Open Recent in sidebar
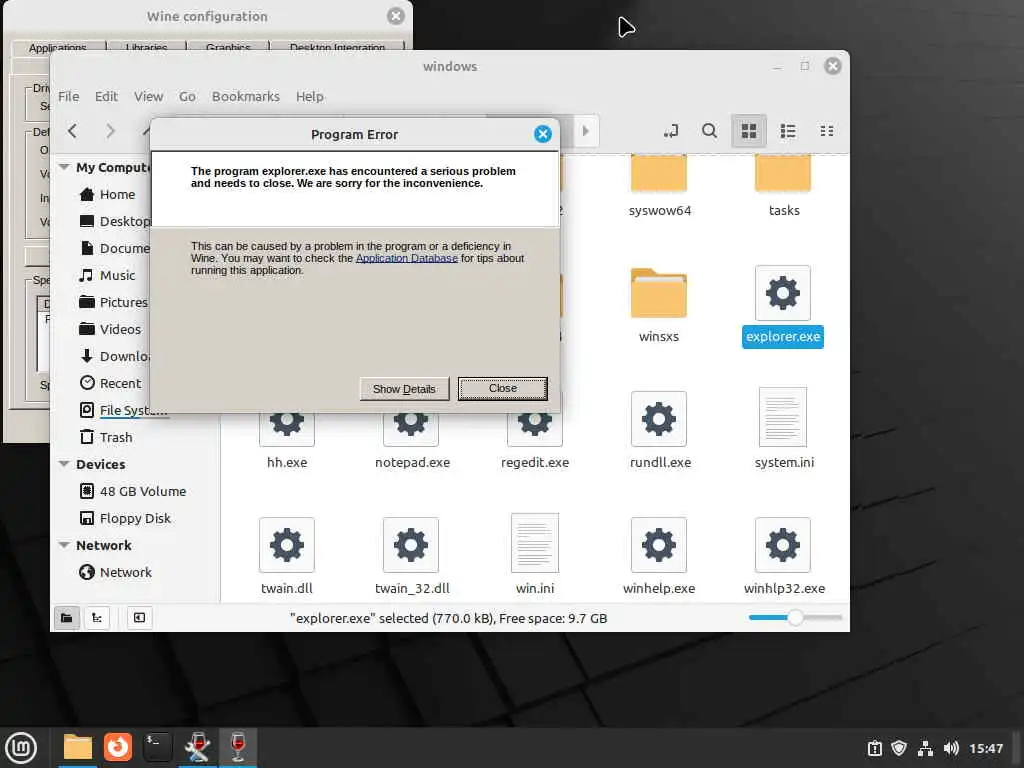The height and width of the screenshot is (768, 1024). coord(110,383)
